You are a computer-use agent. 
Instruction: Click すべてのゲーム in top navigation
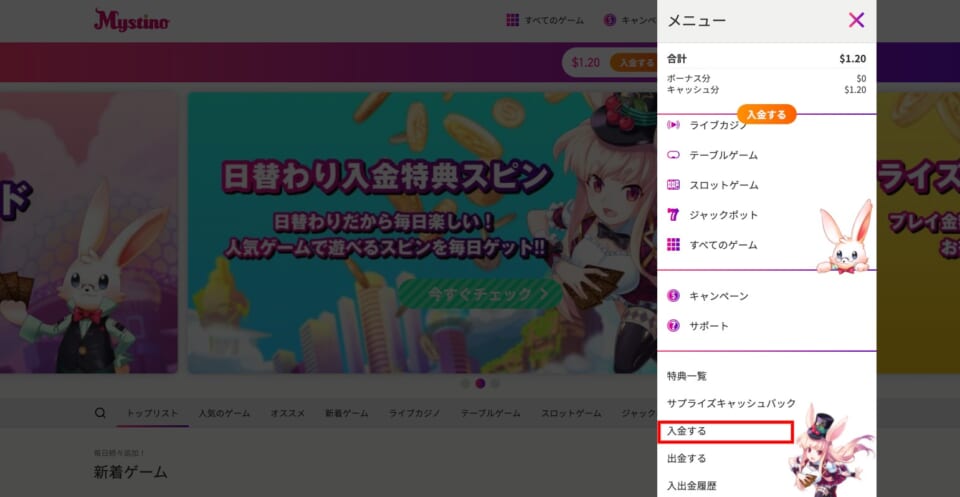(x=554, y=20)
